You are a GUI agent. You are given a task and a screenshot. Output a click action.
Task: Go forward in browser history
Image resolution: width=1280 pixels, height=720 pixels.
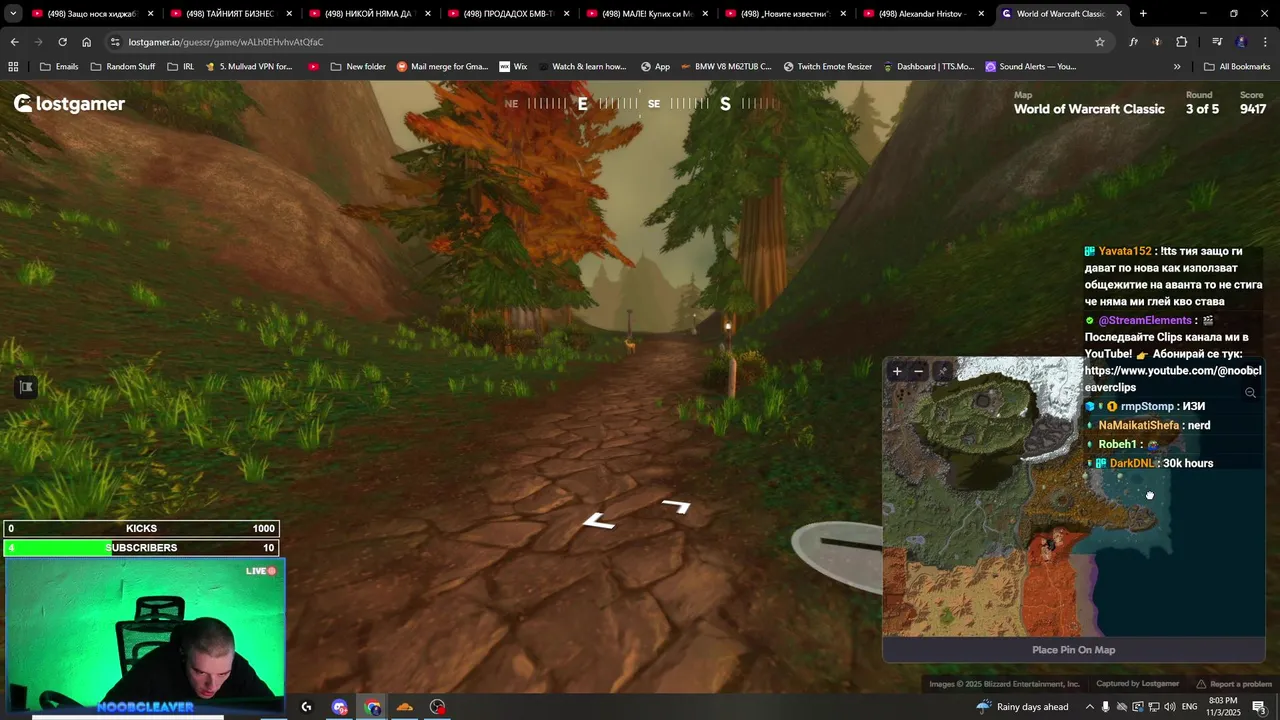(38, 42)
